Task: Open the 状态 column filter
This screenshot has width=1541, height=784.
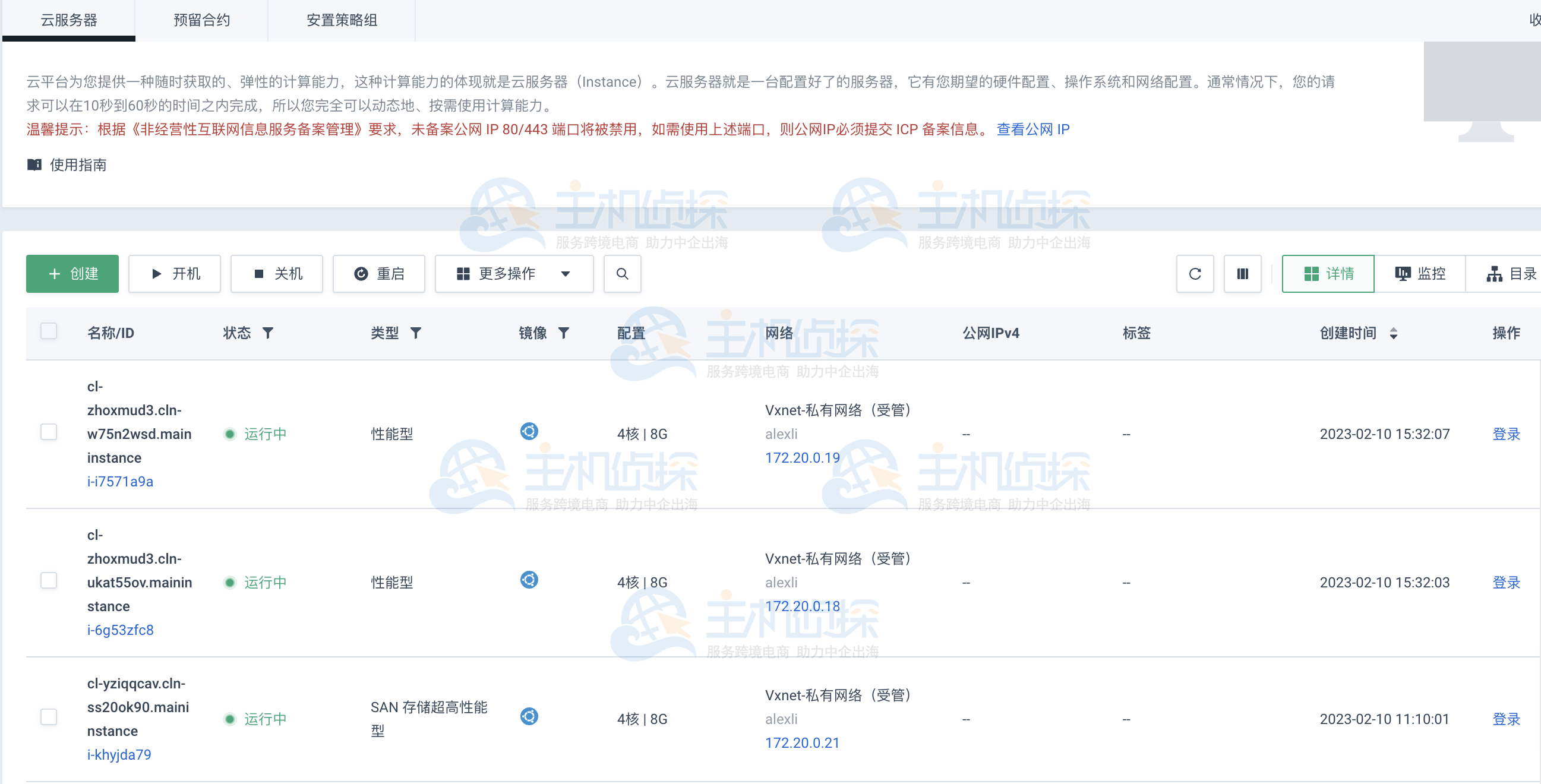Action: (x=268, y=333)
